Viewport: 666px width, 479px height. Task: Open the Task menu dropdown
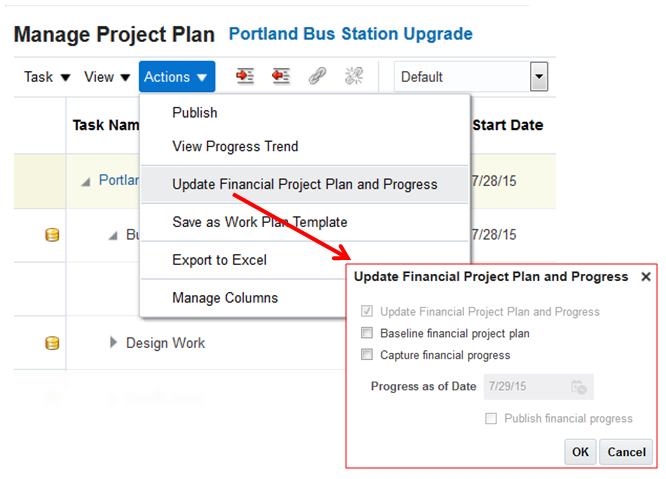click(x=47, y=77)
